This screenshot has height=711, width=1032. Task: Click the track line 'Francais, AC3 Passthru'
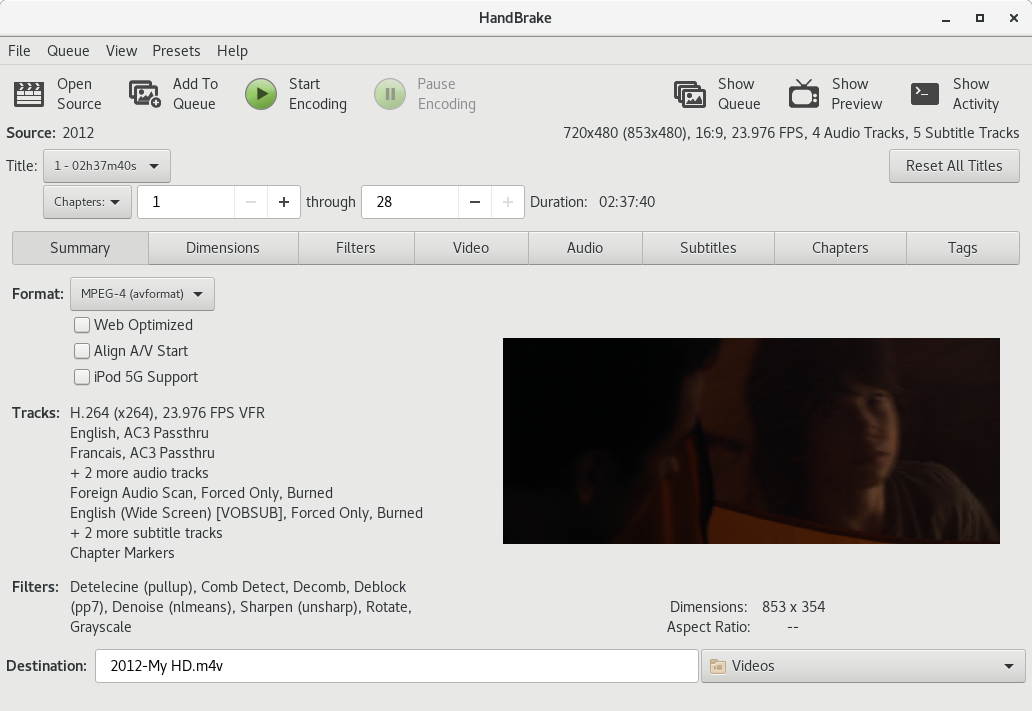click(x=142, y=453)
